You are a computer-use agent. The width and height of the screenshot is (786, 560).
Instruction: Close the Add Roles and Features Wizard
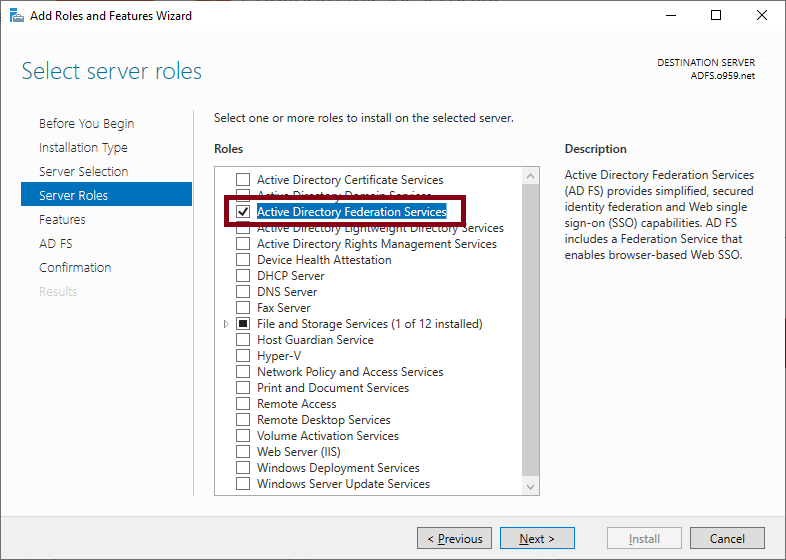click(762, 16)
